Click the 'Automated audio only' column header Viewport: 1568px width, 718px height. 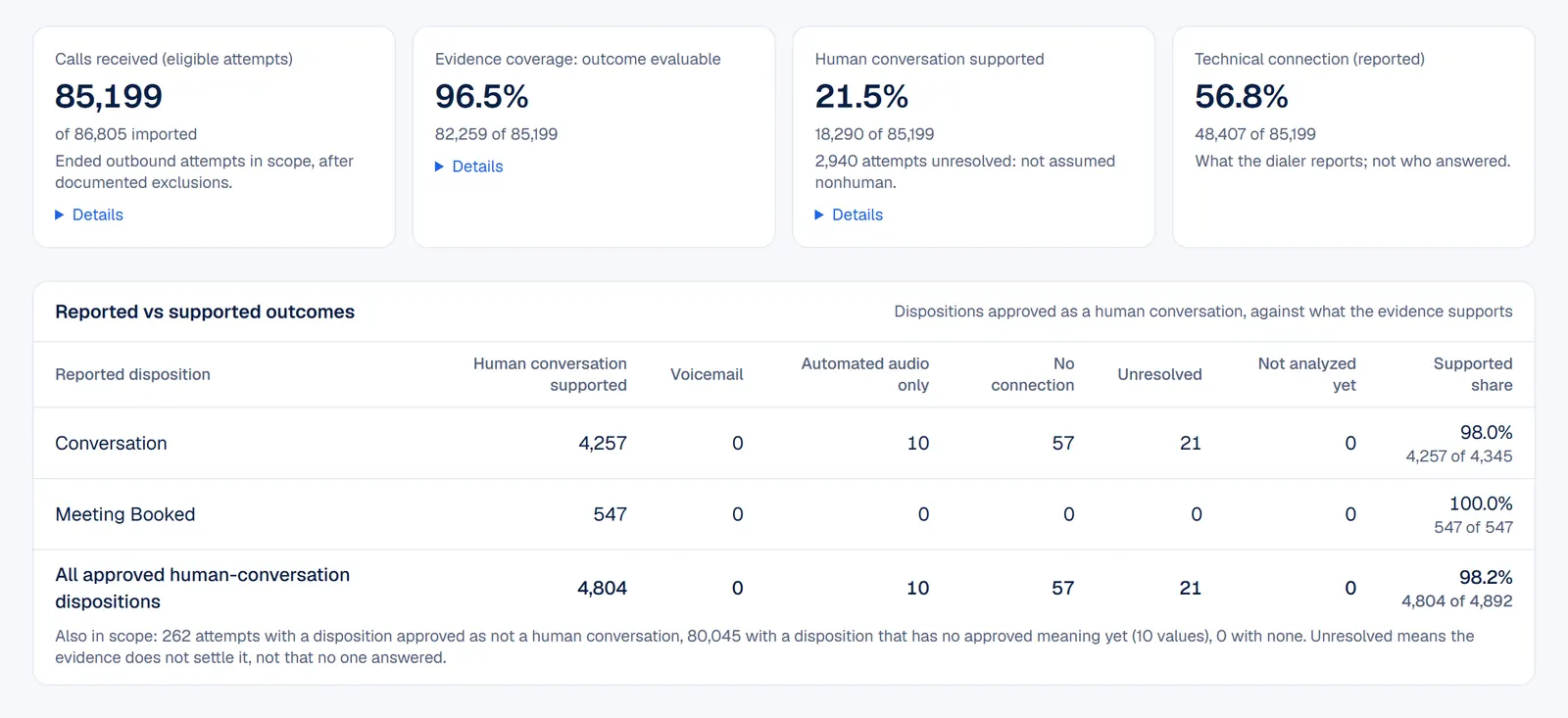coord(865,374)
